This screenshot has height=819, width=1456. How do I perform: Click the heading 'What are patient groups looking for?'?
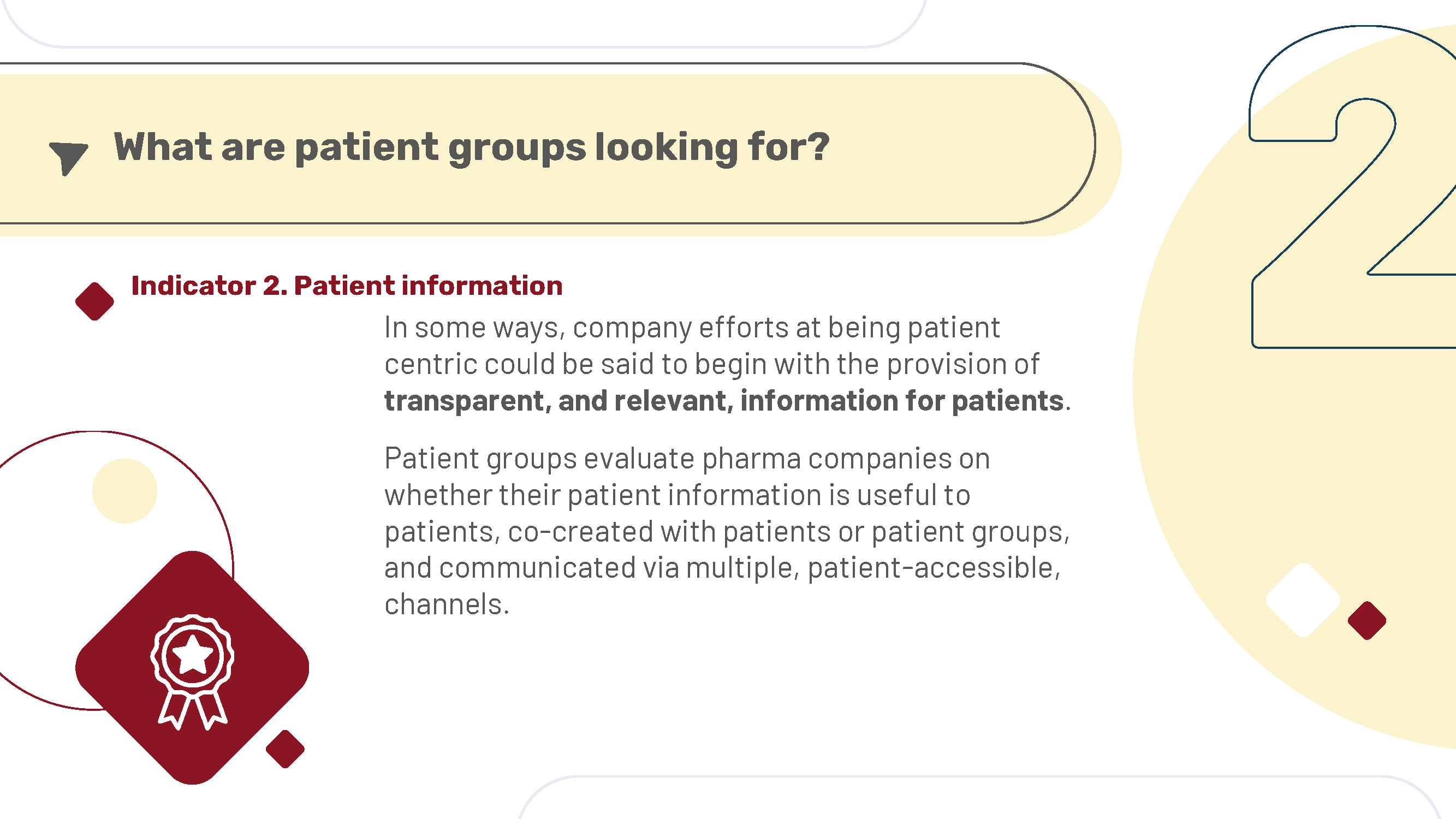(x=471, y=147)
